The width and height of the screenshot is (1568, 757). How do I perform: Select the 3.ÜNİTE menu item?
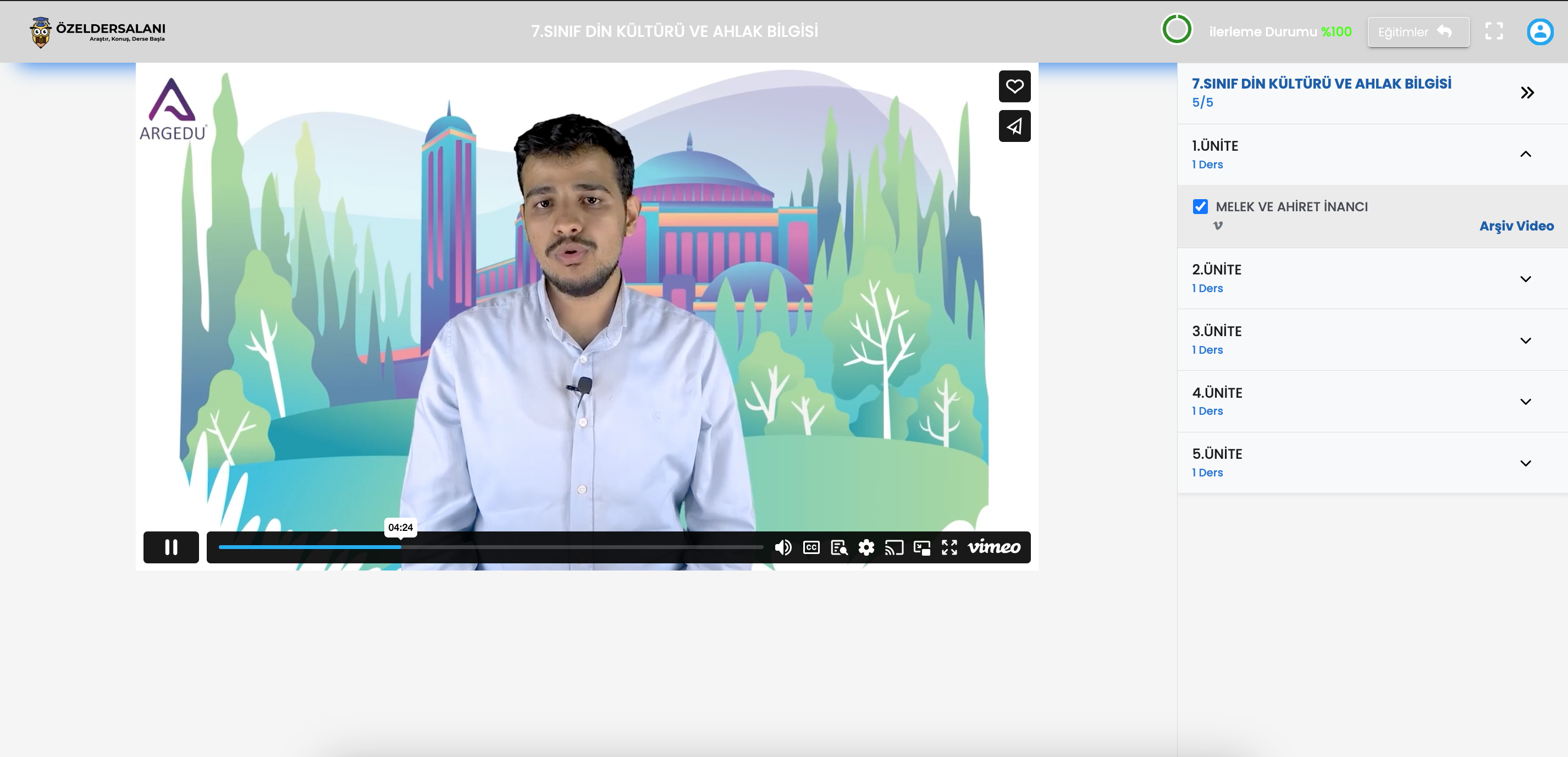tap(1217, 331)
